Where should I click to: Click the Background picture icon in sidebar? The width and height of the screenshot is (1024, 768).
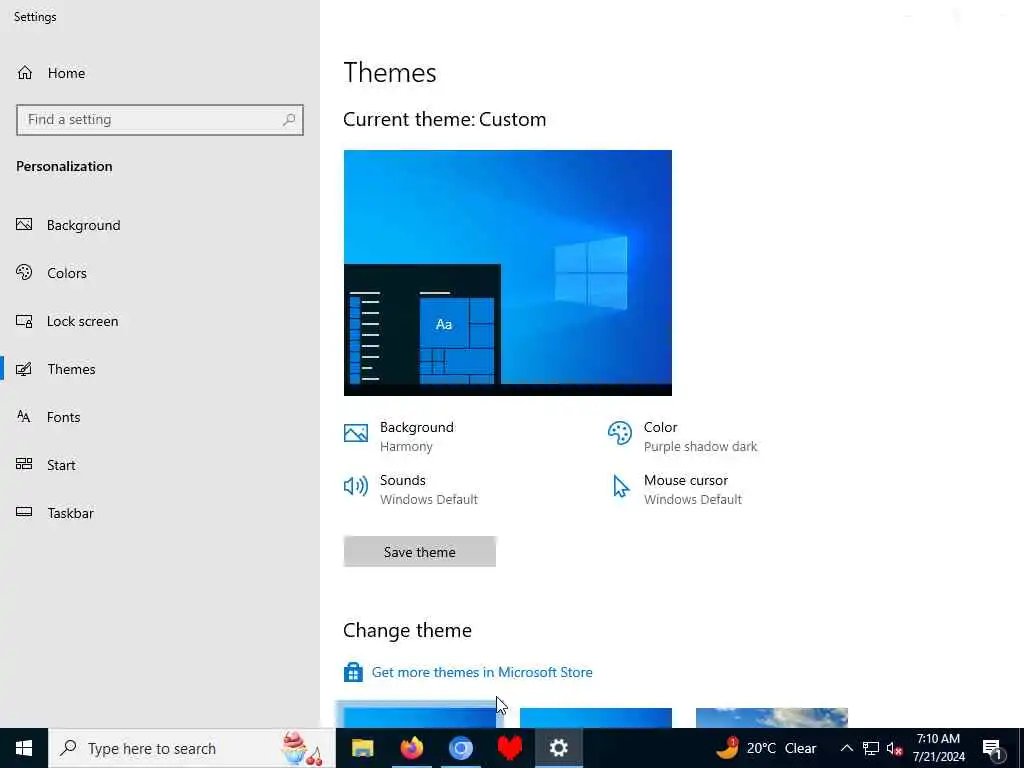tap(24, 225)
